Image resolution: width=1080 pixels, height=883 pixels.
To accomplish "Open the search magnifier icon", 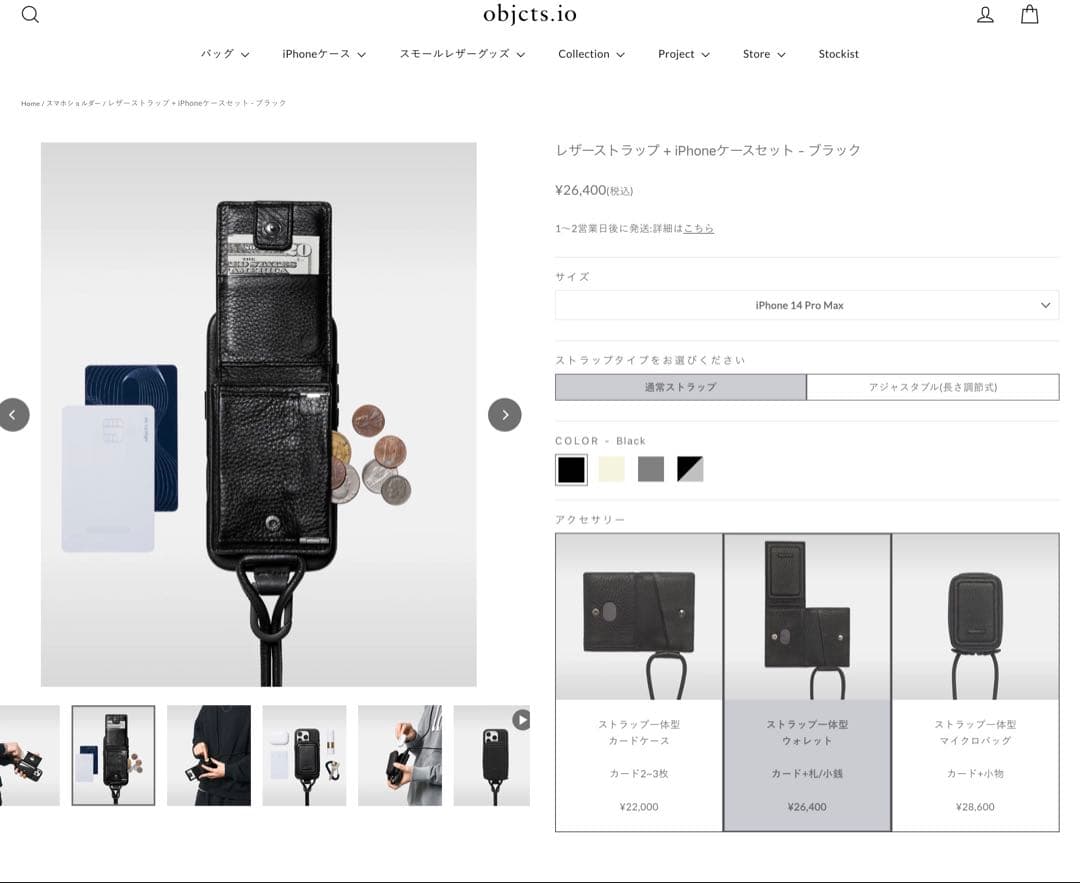I will (30, 15).
